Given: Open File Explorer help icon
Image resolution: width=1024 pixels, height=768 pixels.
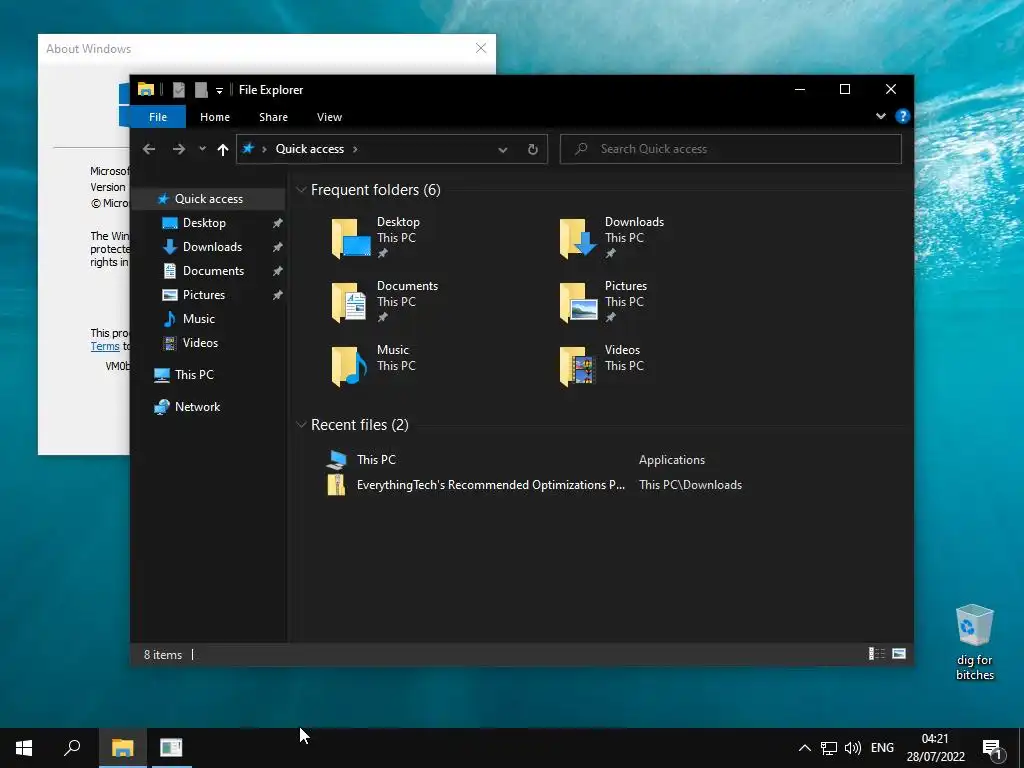Looking at the screenshot, I should click(903, 116).
